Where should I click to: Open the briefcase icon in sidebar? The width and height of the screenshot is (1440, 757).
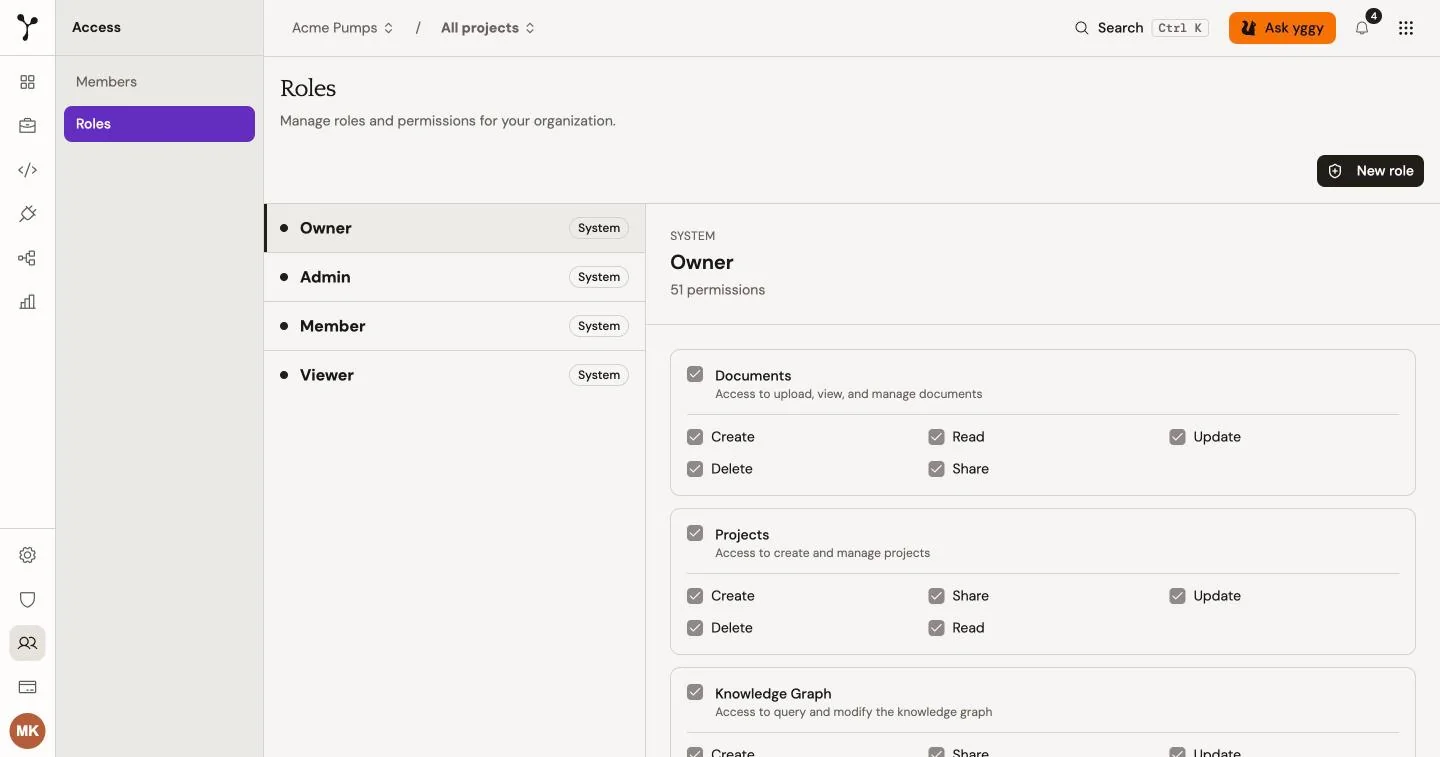(x=28, y=126)
